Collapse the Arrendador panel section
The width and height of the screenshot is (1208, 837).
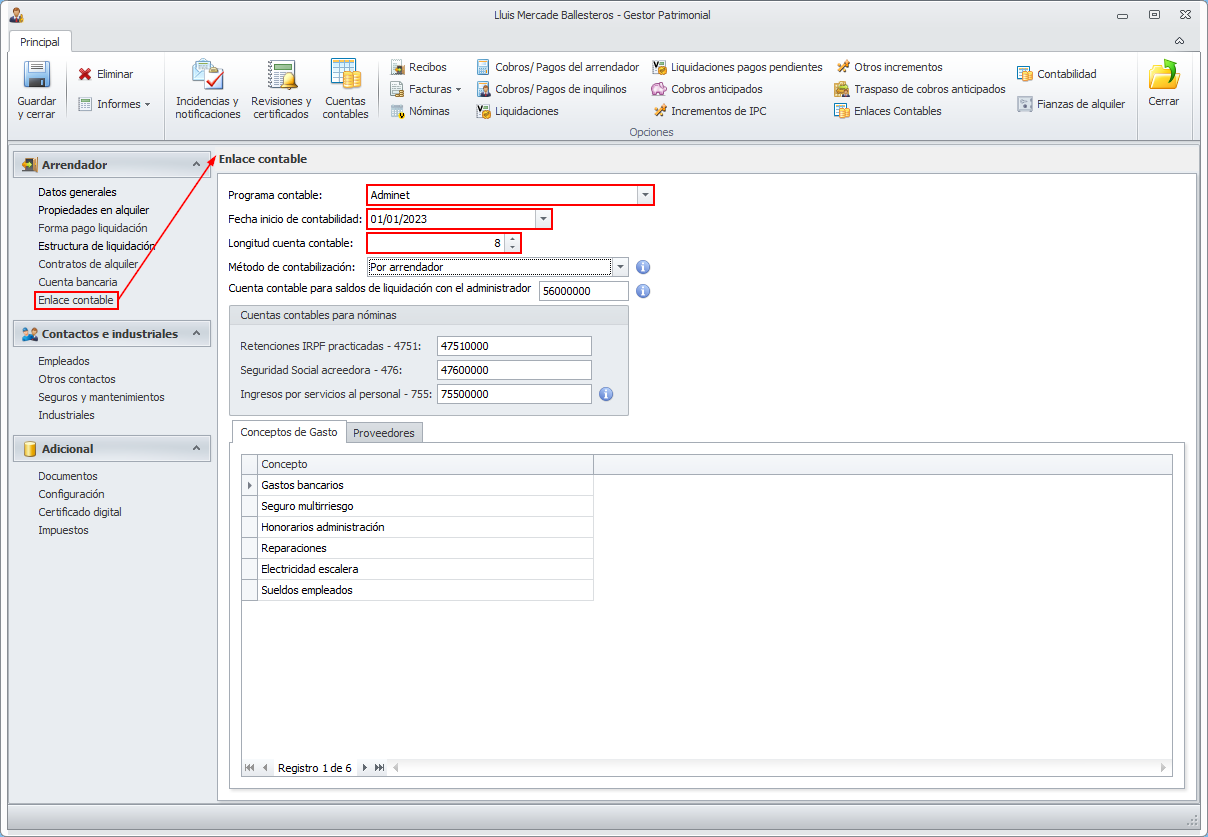tap(196, 165)
